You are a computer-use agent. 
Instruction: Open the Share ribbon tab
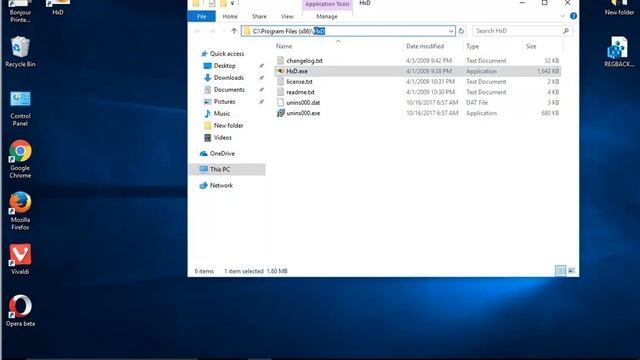click(x=259, y=16)
